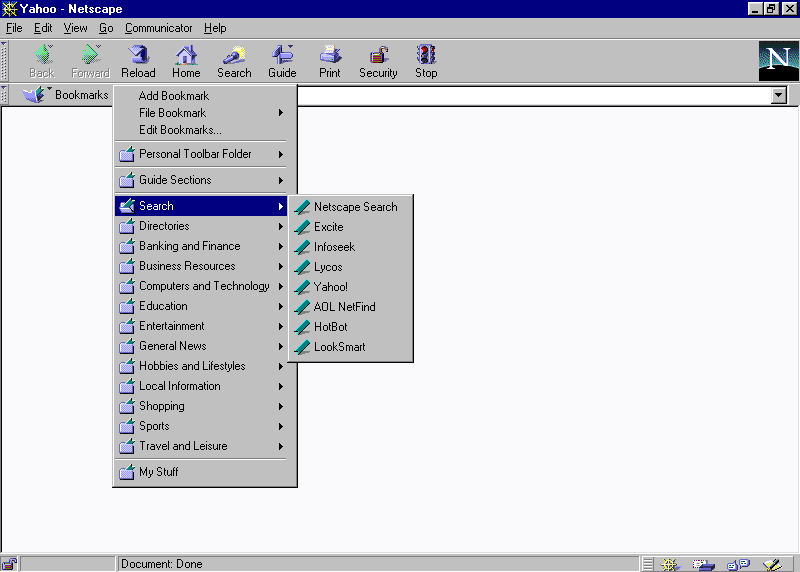The height and width of the screenshot is (572, 800).
Task: Open the Go menu
Action: coord(106,28)
